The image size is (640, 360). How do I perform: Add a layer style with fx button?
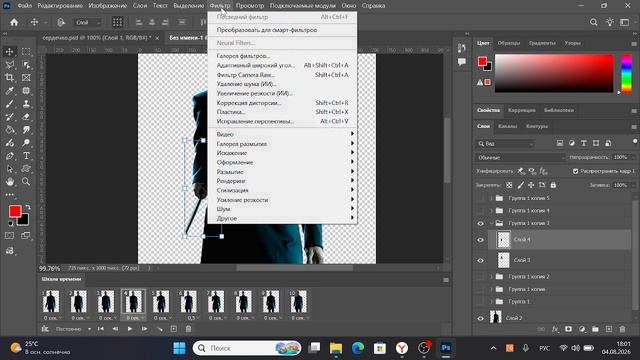pos(555,329)
